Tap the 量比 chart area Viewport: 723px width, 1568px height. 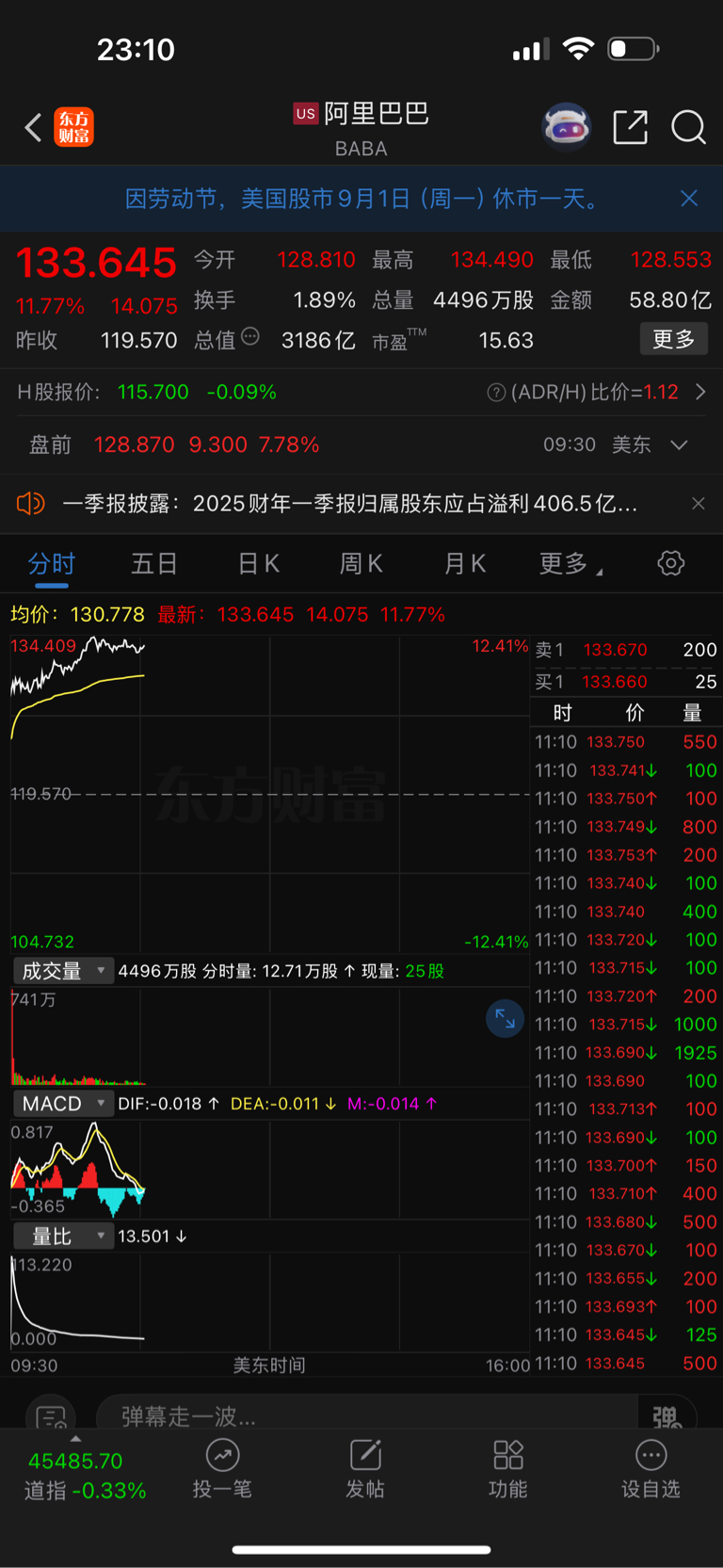(269, 1301)
